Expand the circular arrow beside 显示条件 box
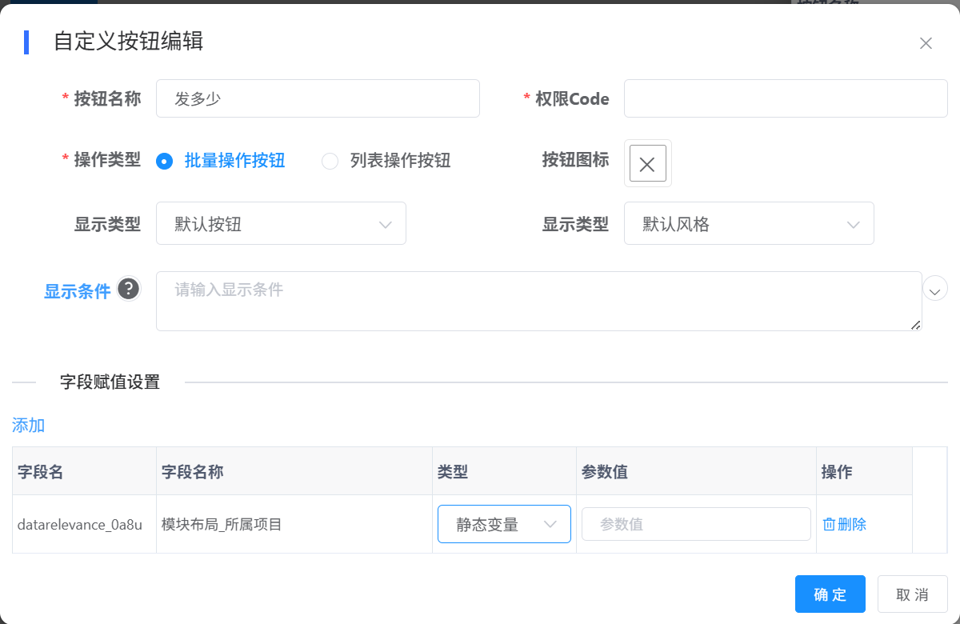Image resolution: width=961 pixels, height=625 pixels. pyautogui.click(x=935, y=290)
